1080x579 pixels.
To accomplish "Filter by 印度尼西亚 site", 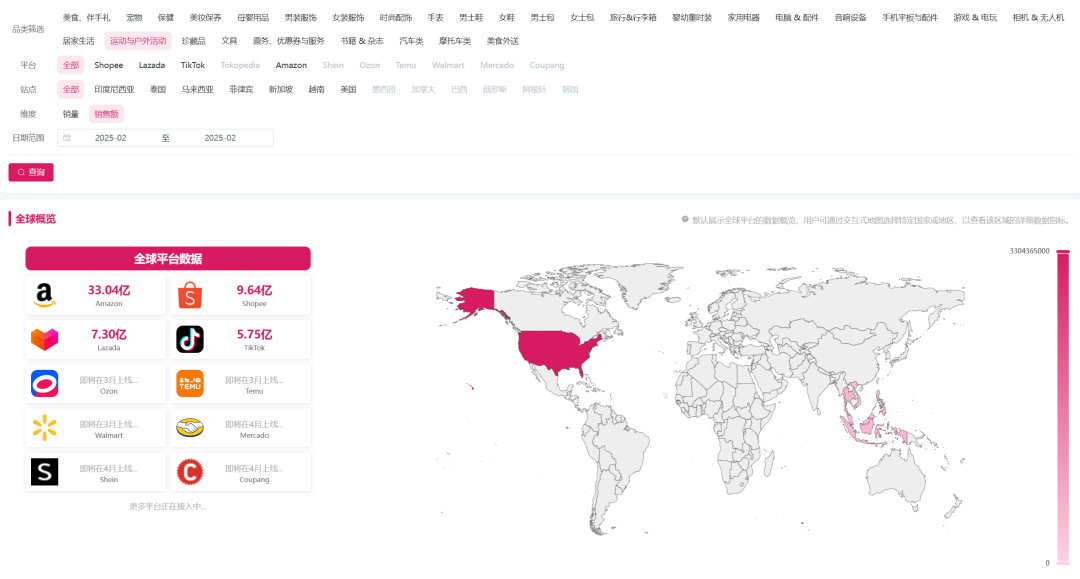I will pos(114,89).
